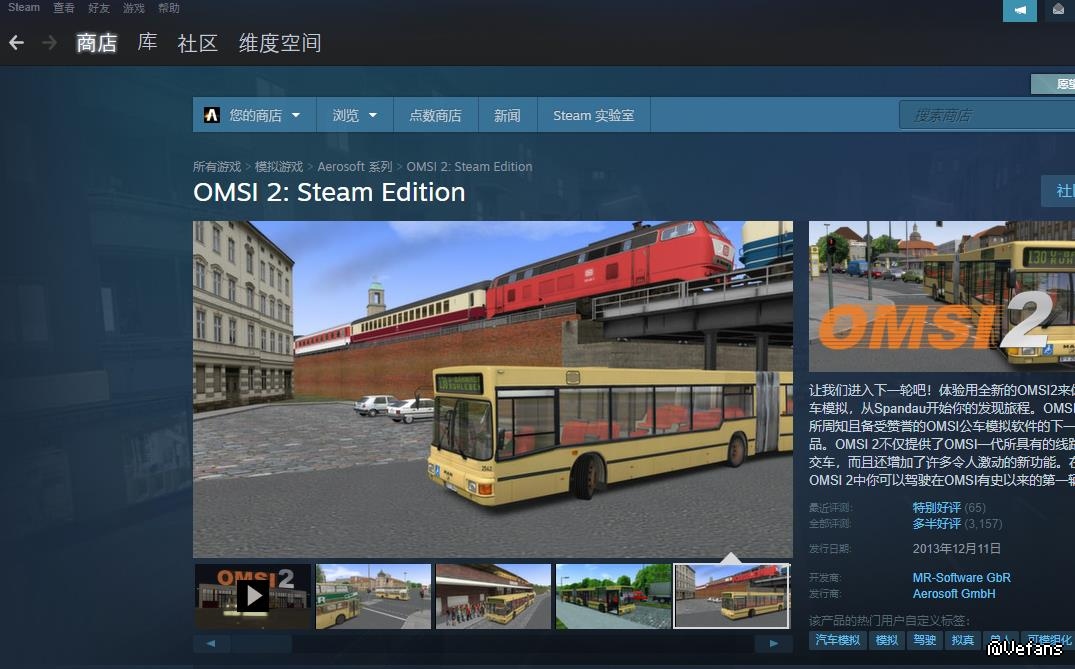Image resolution: width=1075 pixels, height=669 pixels.
Task: Go back with the left arrow
Action: tap(16, 42)
